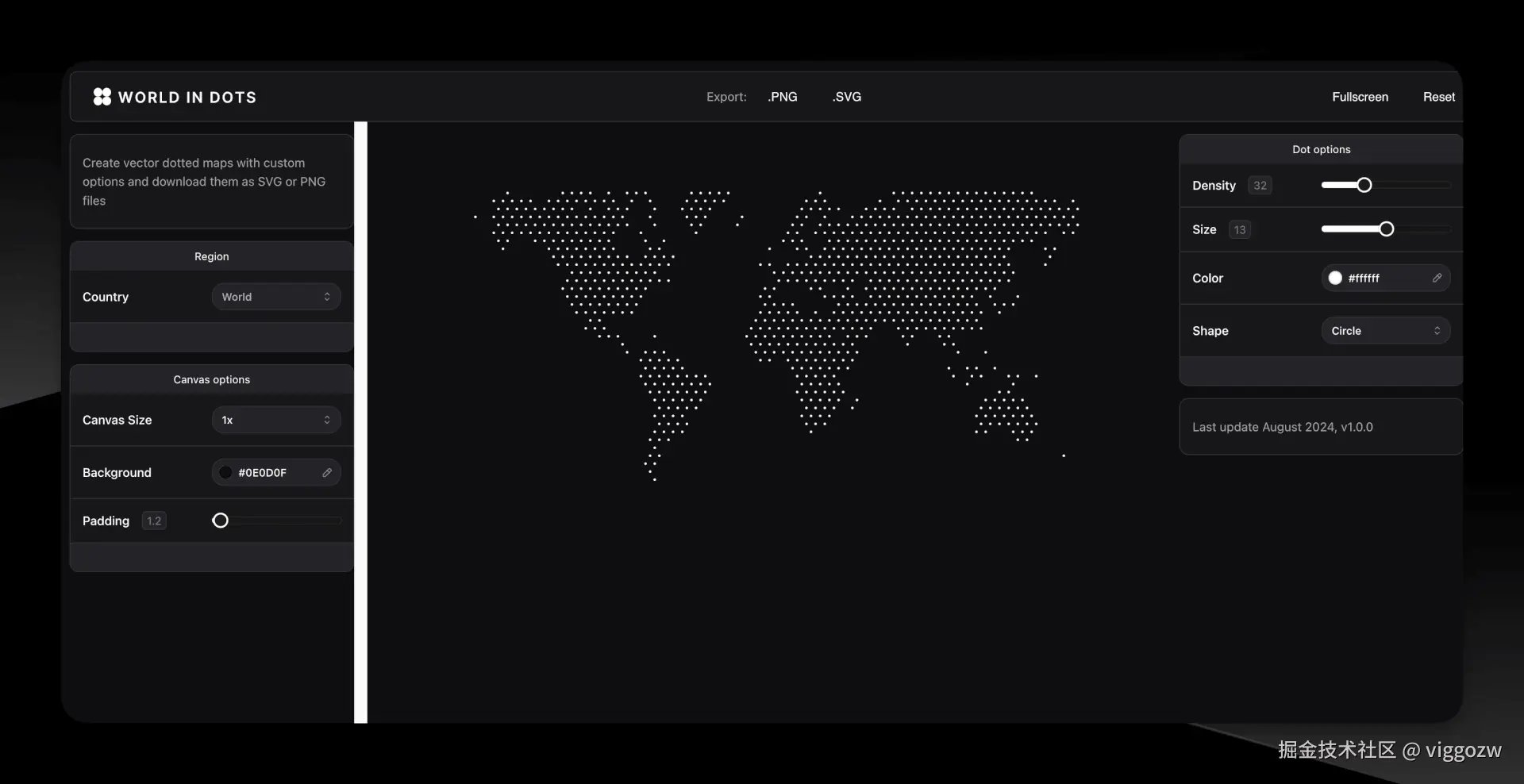Click the eyedropper icon beside the Background color

(x=327, y=472)
